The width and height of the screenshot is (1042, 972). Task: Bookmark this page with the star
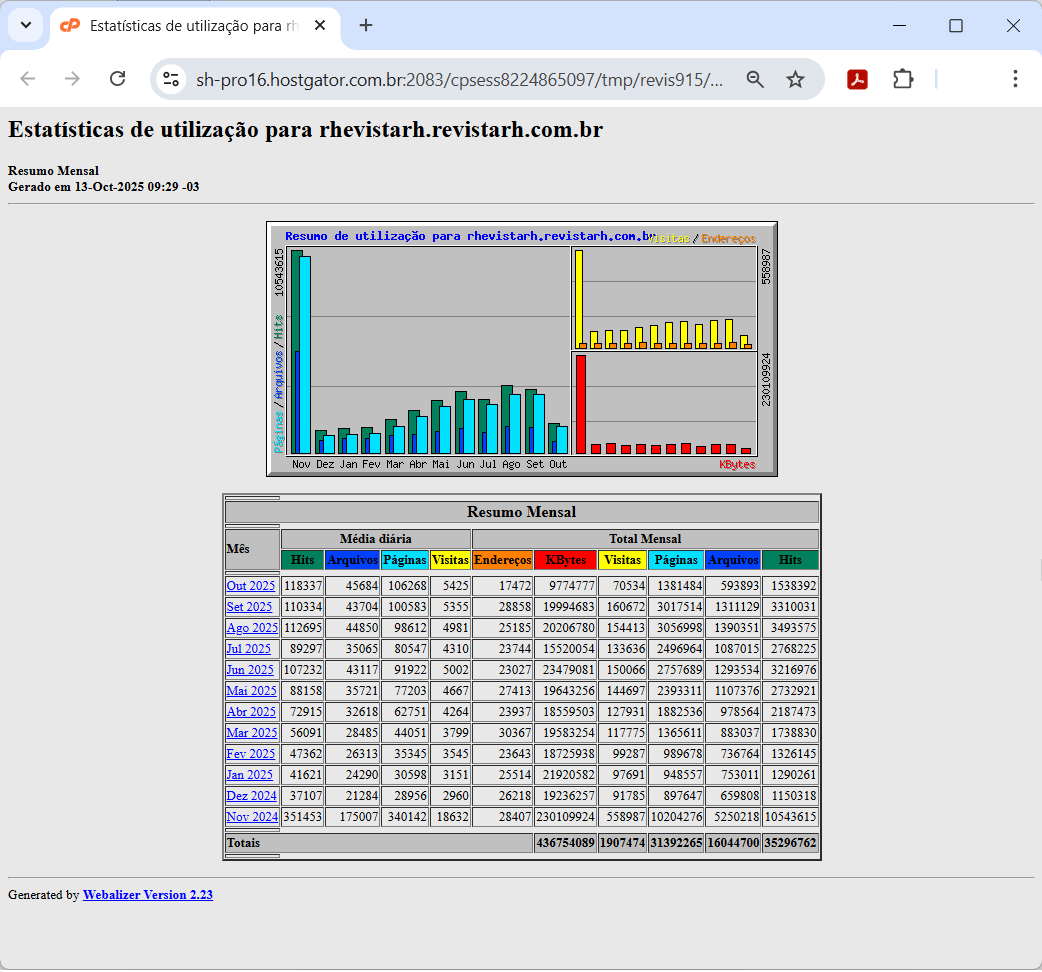pos(795,79)
